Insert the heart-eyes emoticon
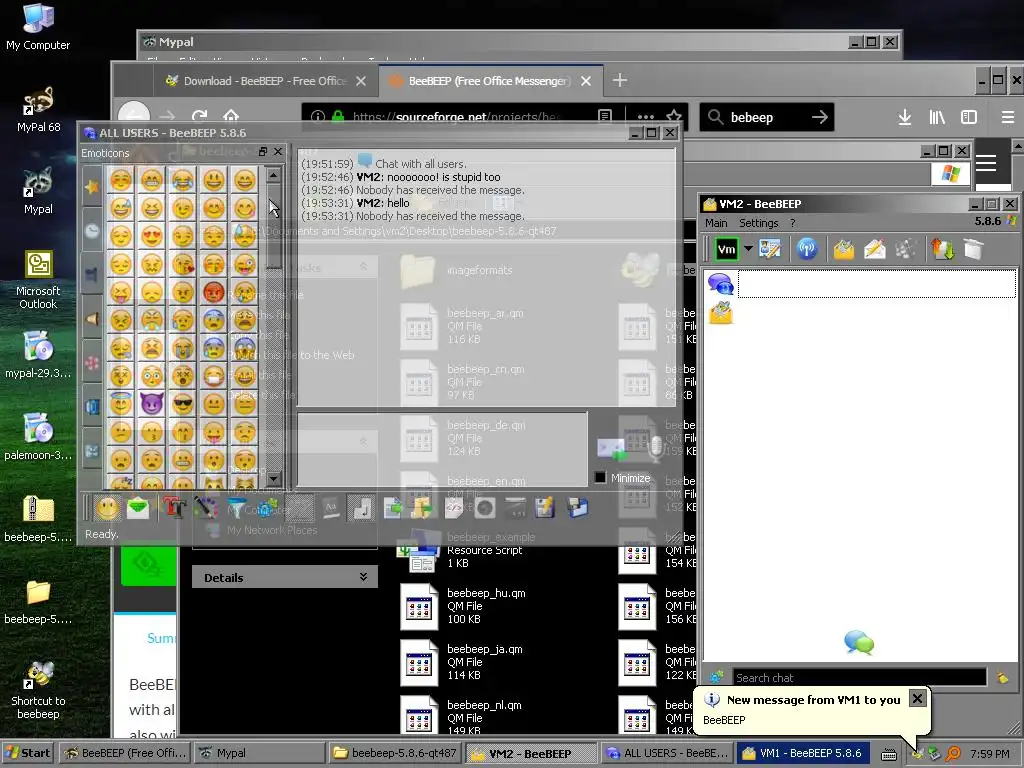The image size is (1024, 768). [x=152, y=236]
